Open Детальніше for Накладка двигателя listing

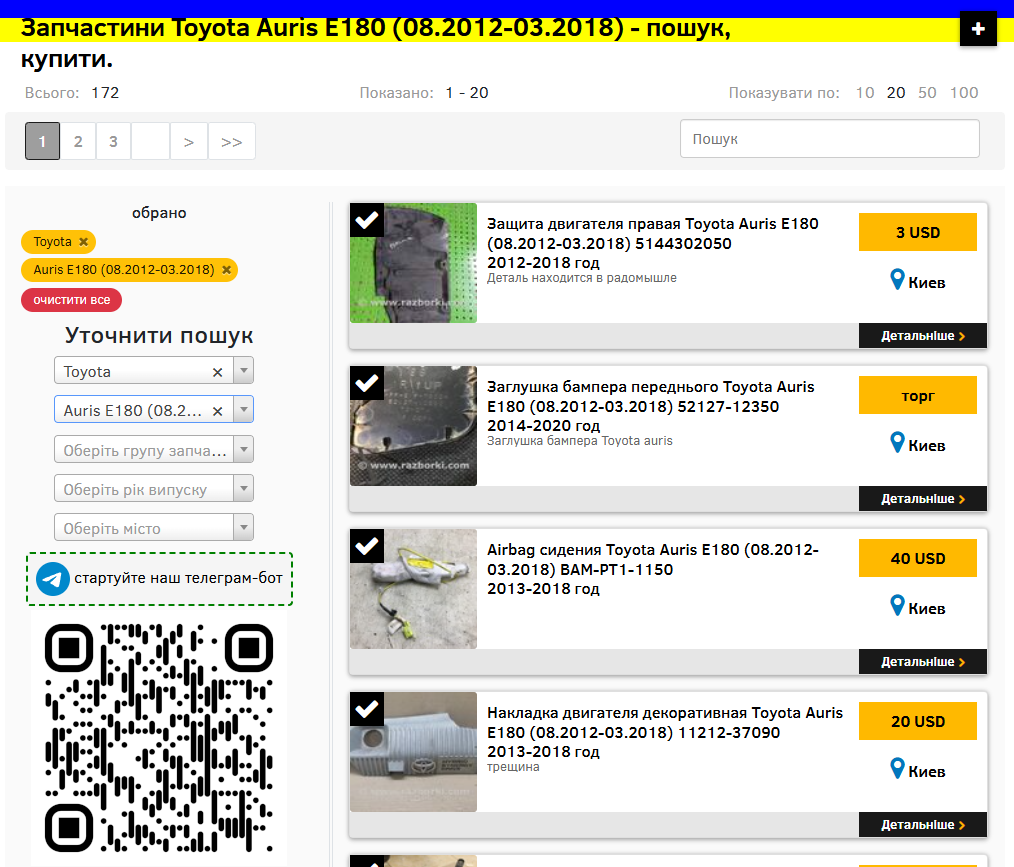923,824
